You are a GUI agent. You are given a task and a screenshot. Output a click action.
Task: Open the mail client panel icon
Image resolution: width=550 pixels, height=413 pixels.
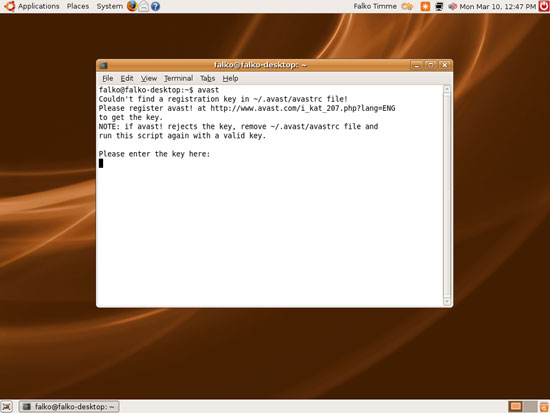tap(143, 6)
